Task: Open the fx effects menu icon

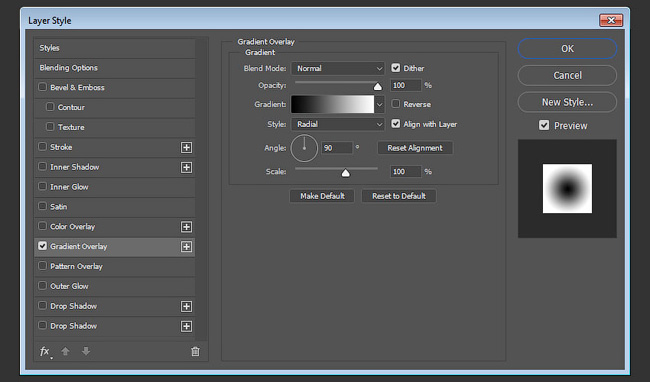Action: [x=45, y=352]
